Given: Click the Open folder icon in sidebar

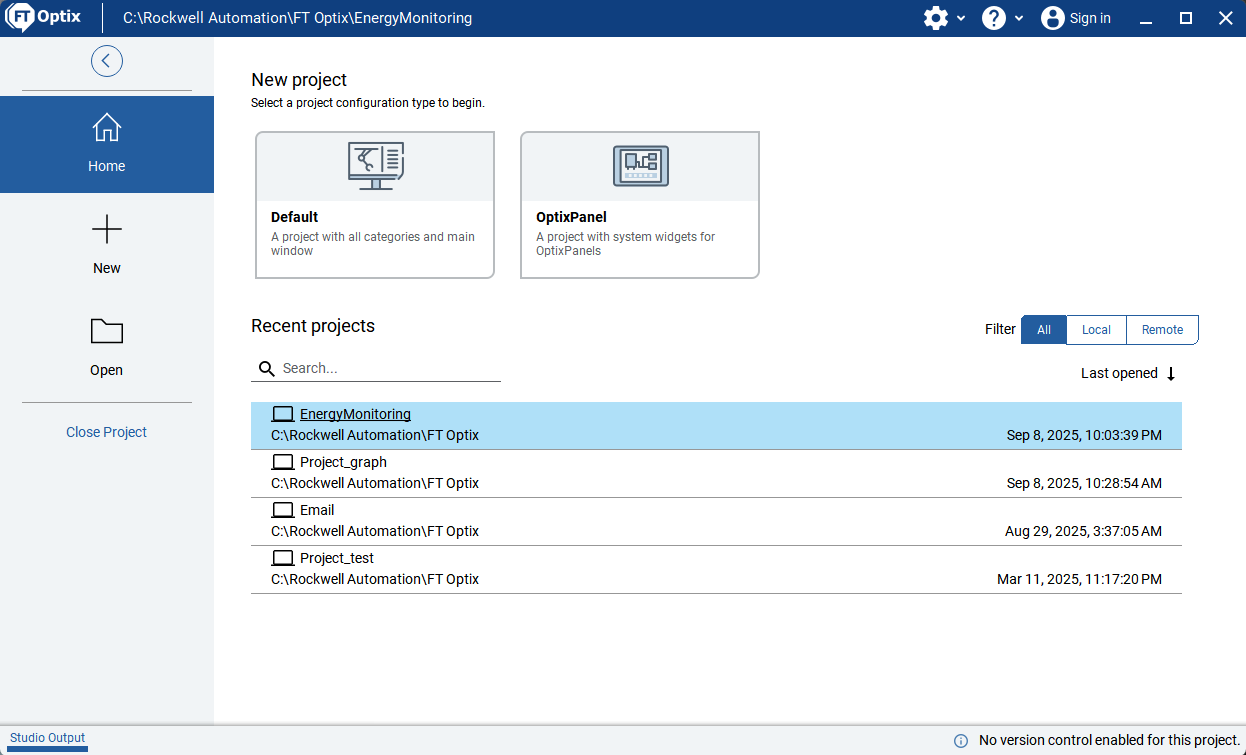Looking at the screenshot, I should (107, 332).
